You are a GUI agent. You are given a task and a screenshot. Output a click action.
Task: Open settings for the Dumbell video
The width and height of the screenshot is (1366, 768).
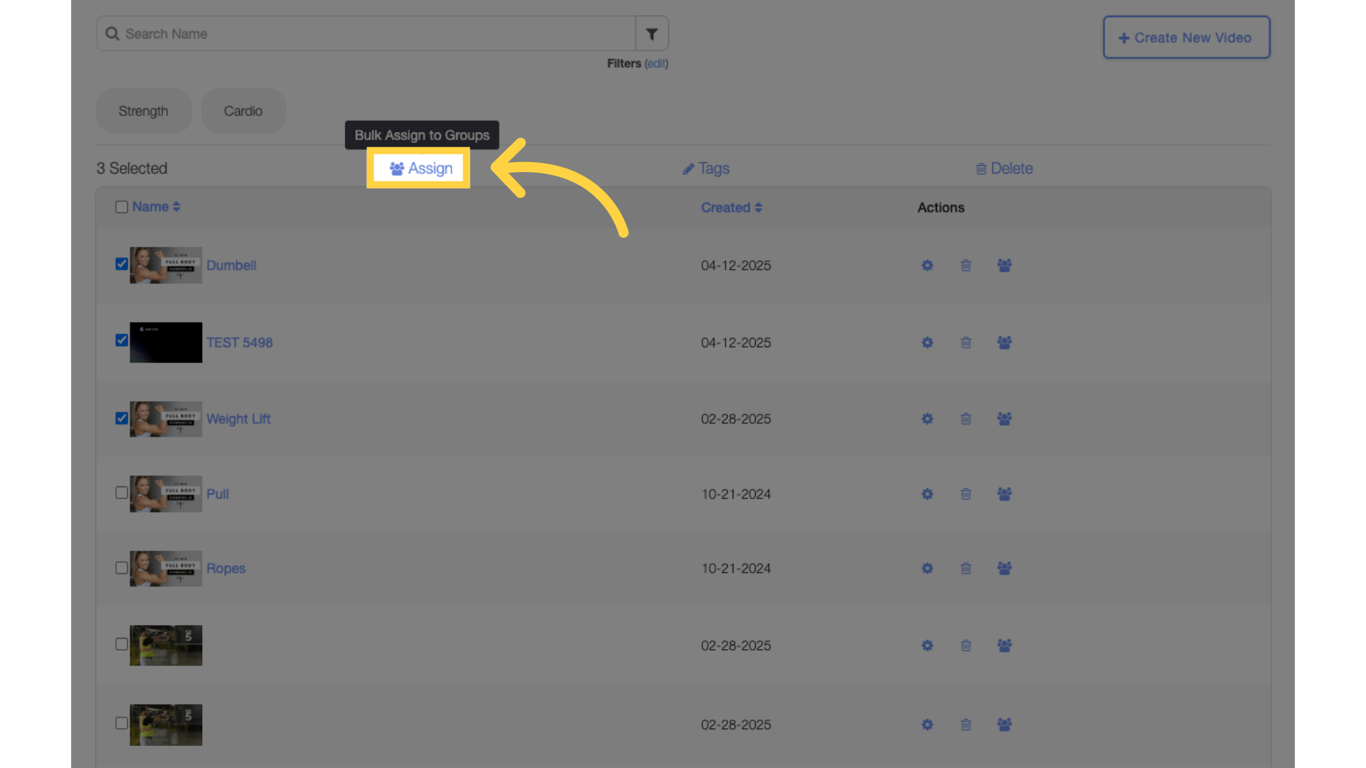click(927, 265)
